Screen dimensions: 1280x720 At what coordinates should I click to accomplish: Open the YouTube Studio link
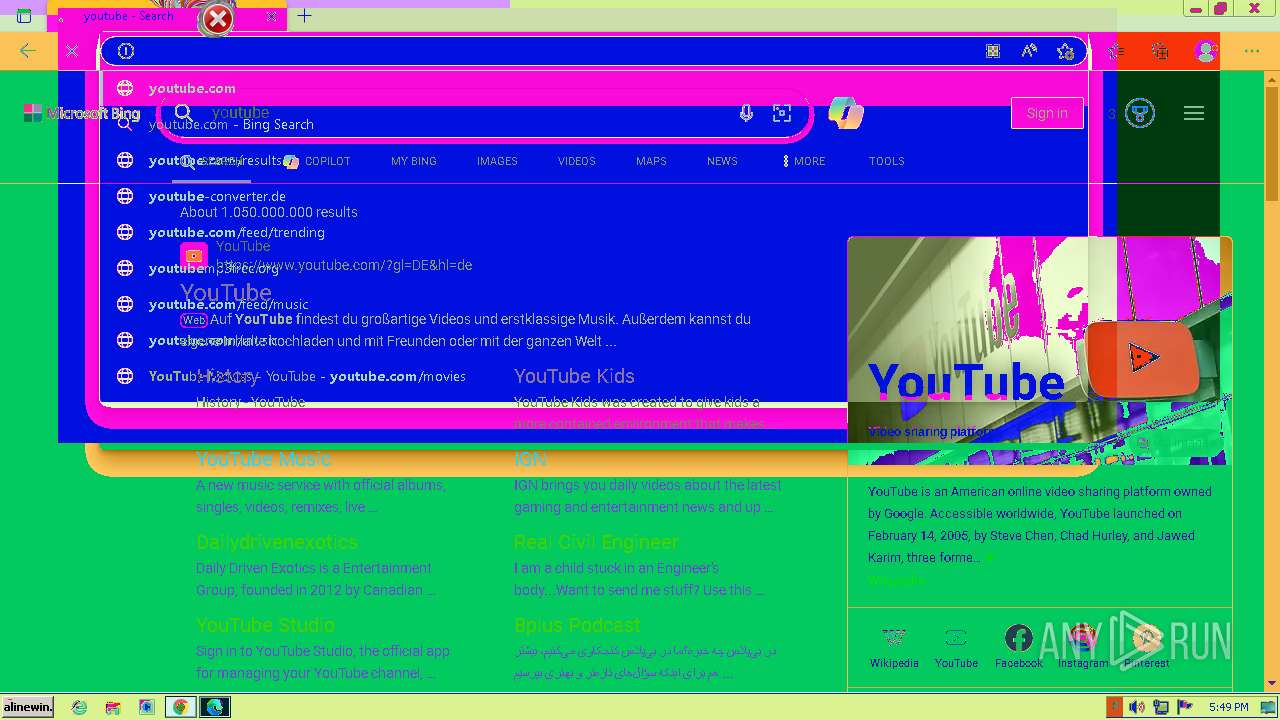coord(265,625)
